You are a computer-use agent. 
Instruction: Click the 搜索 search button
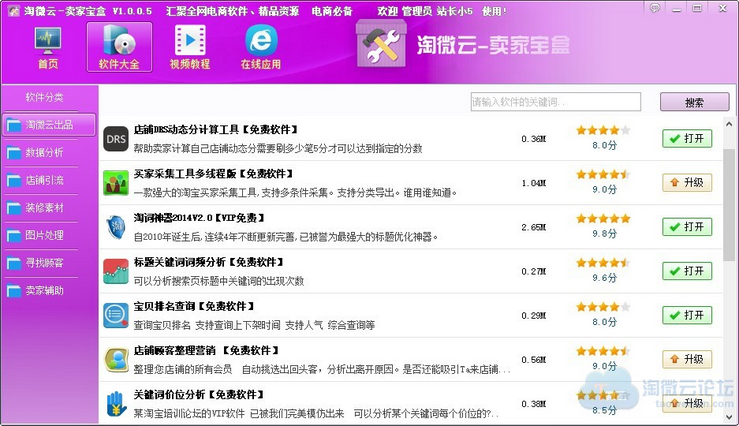pos(695,102)
